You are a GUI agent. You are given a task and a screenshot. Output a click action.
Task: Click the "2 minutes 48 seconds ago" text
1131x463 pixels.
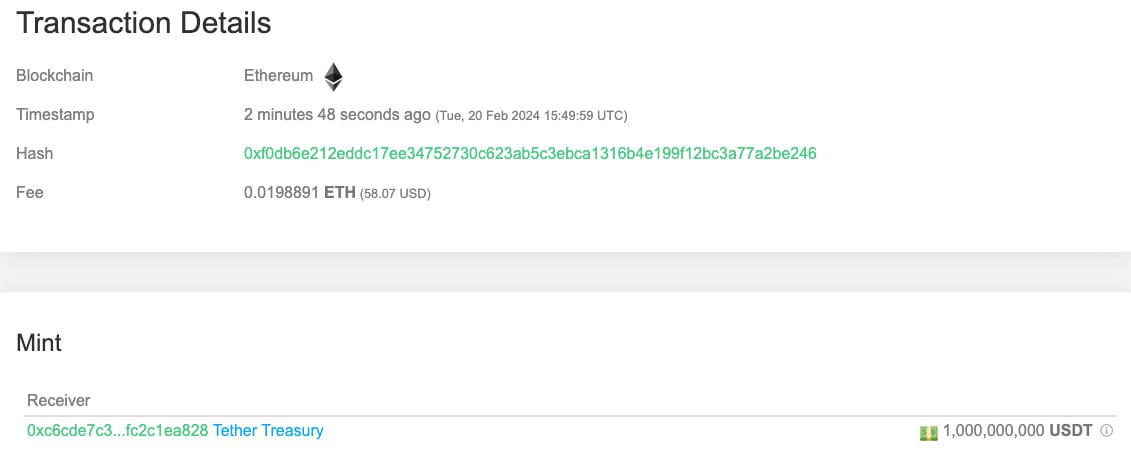click(x=337, y=114)
